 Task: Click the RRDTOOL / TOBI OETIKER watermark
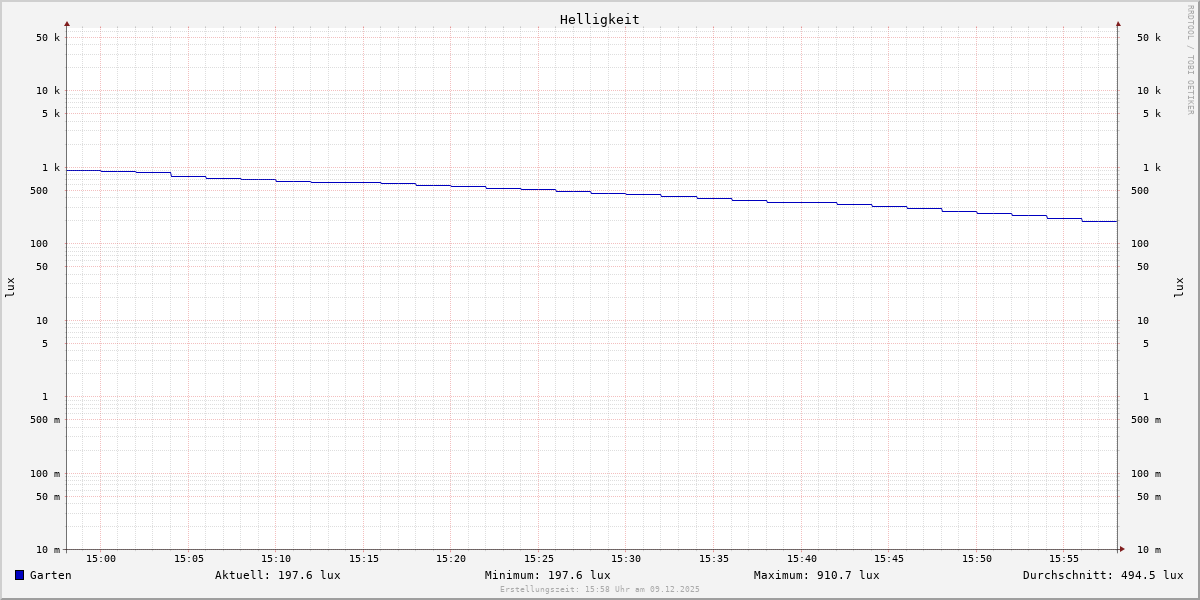click(x=1190, y=60)
